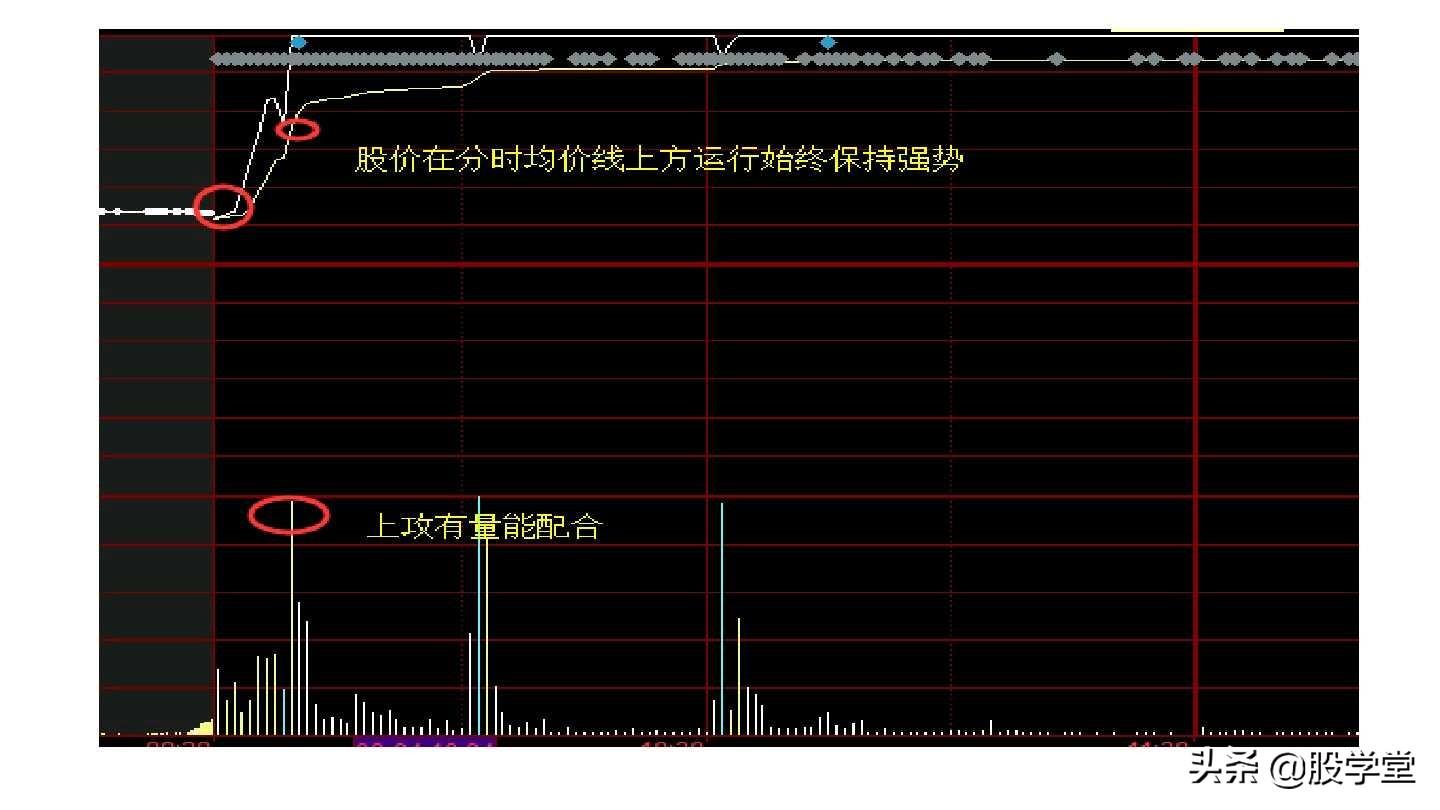This screenshot has height=810, width=1440.
Task: Click the isolated gray diamond before 11:30
Action: [x=1057, y=60]
